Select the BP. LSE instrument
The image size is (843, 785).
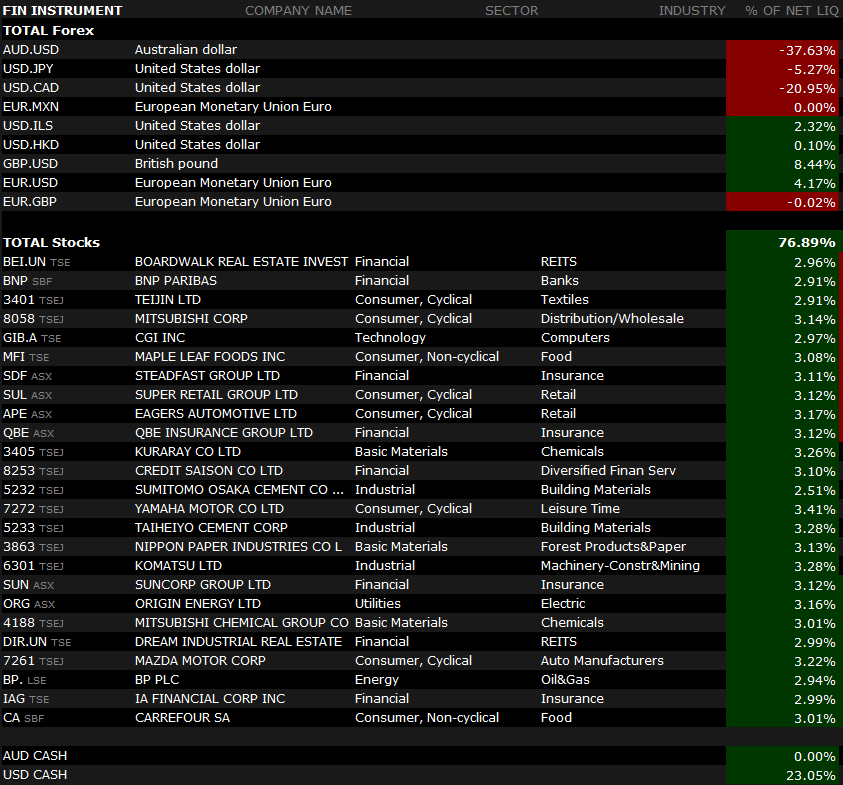24,680
